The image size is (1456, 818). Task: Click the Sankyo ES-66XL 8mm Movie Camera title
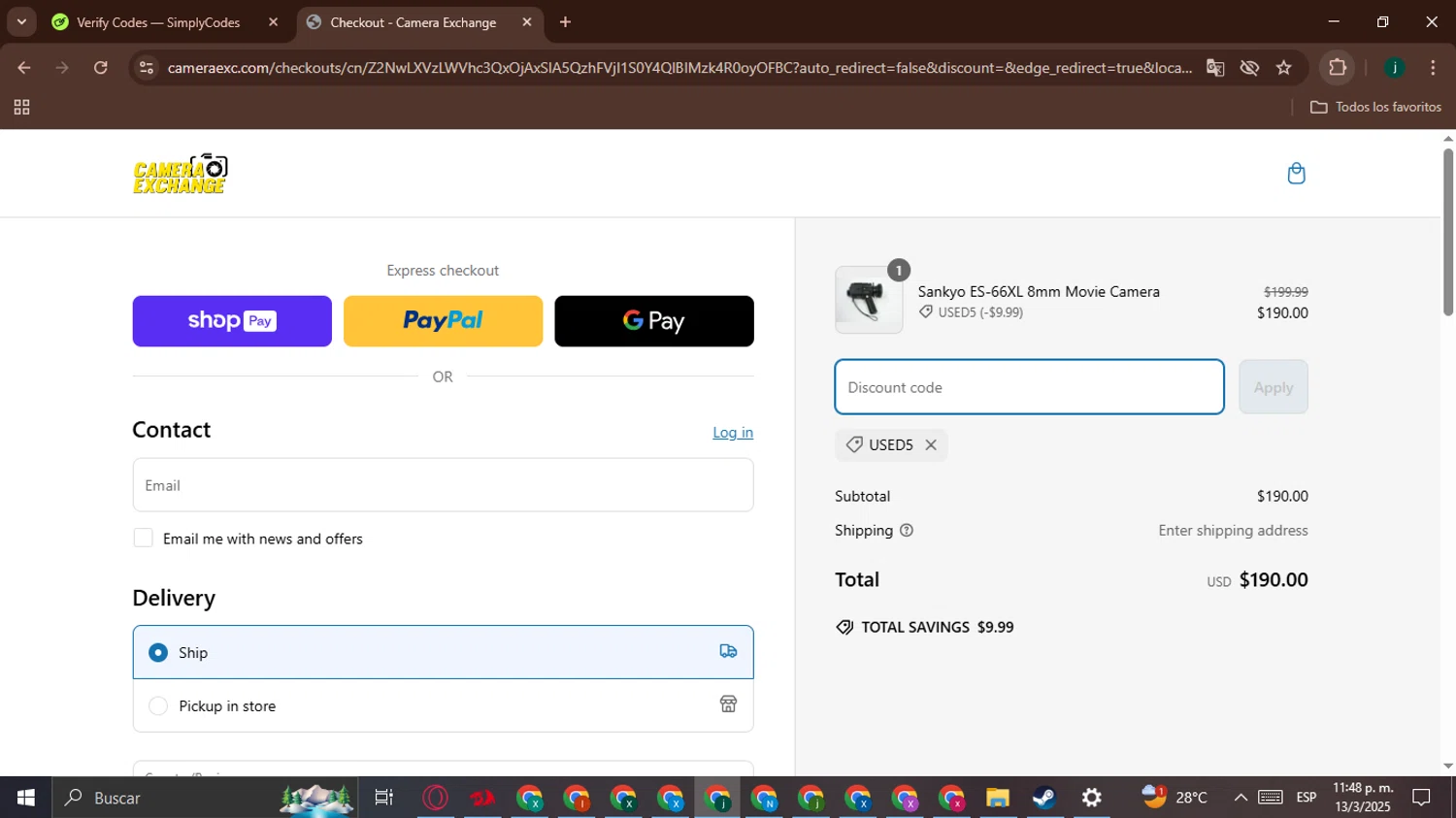[x=1039, y=292]
